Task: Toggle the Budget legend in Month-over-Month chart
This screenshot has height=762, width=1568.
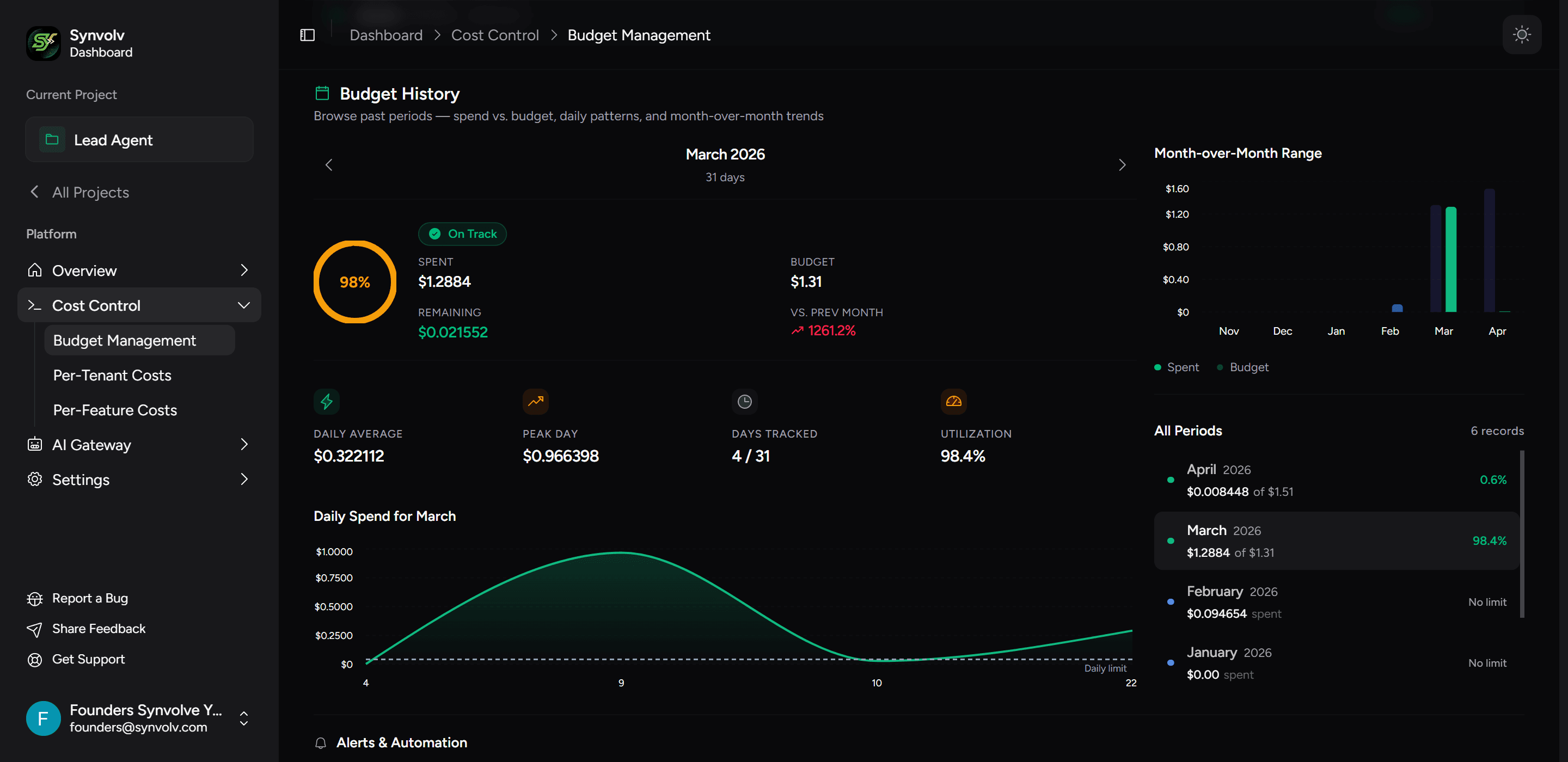Action: coord(1242,367)
